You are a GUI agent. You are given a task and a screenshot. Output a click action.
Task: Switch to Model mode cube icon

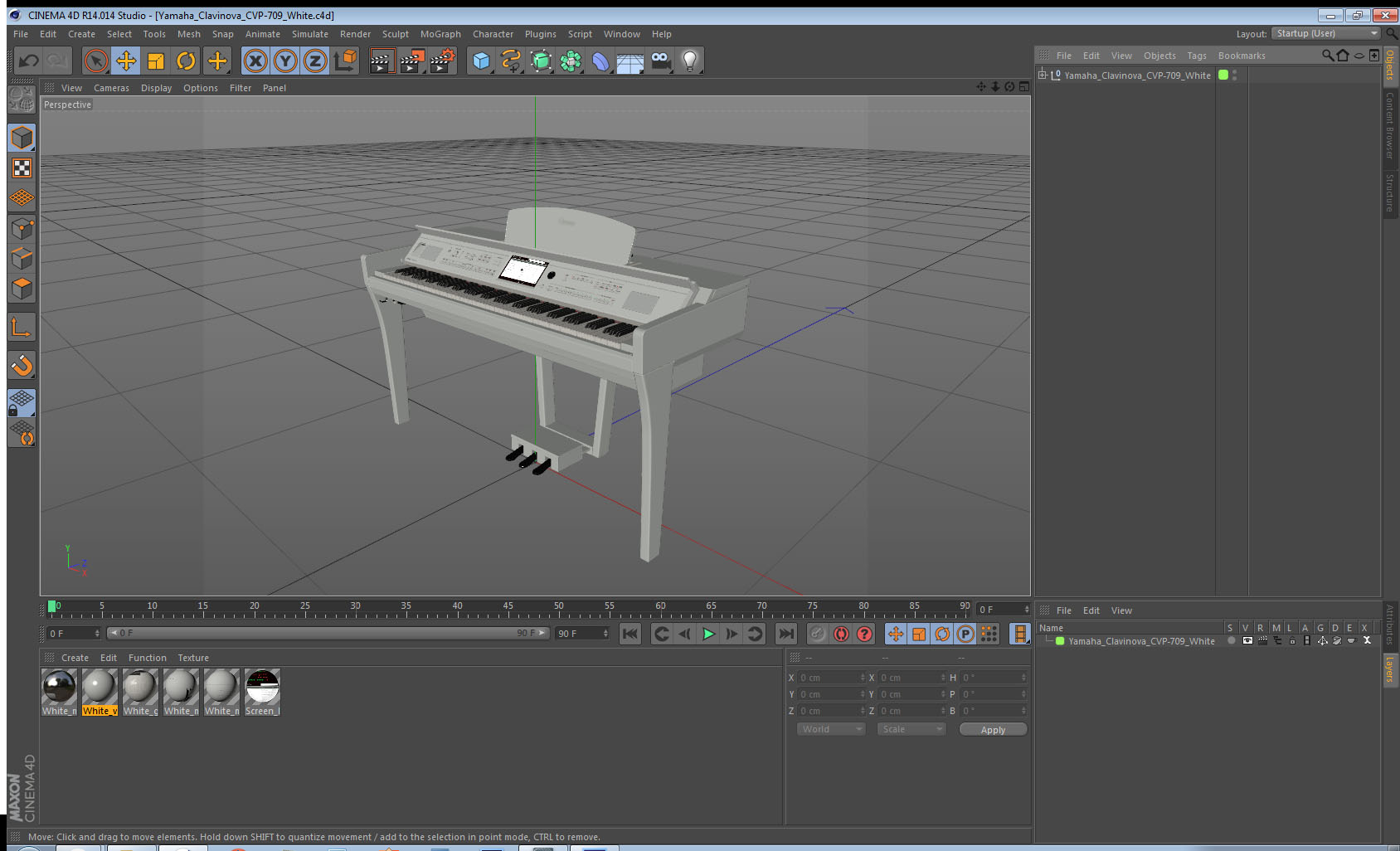22,138
